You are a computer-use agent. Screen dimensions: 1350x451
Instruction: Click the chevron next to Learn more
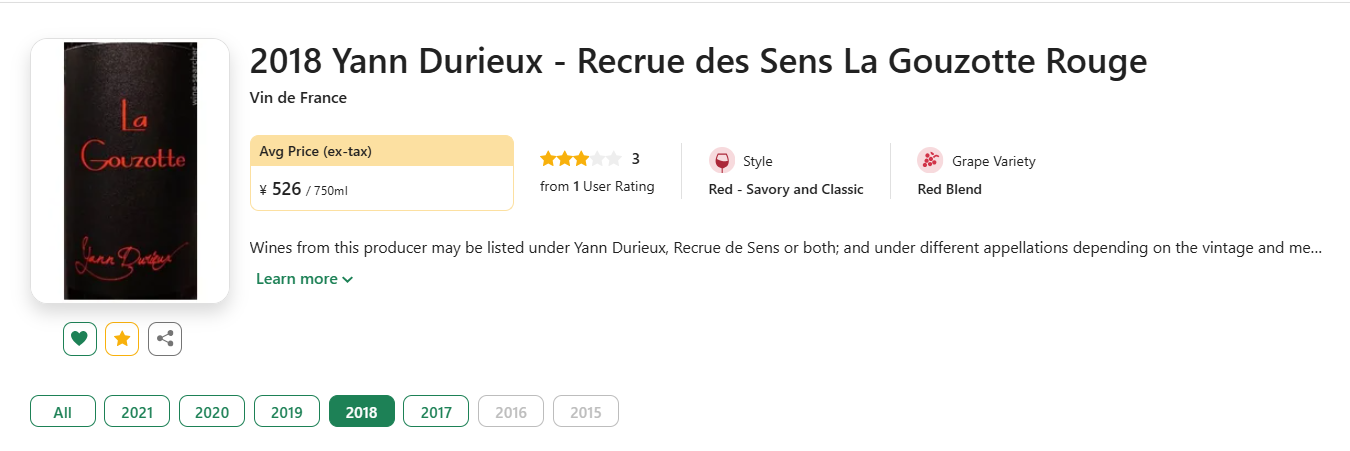click(347, 280)
